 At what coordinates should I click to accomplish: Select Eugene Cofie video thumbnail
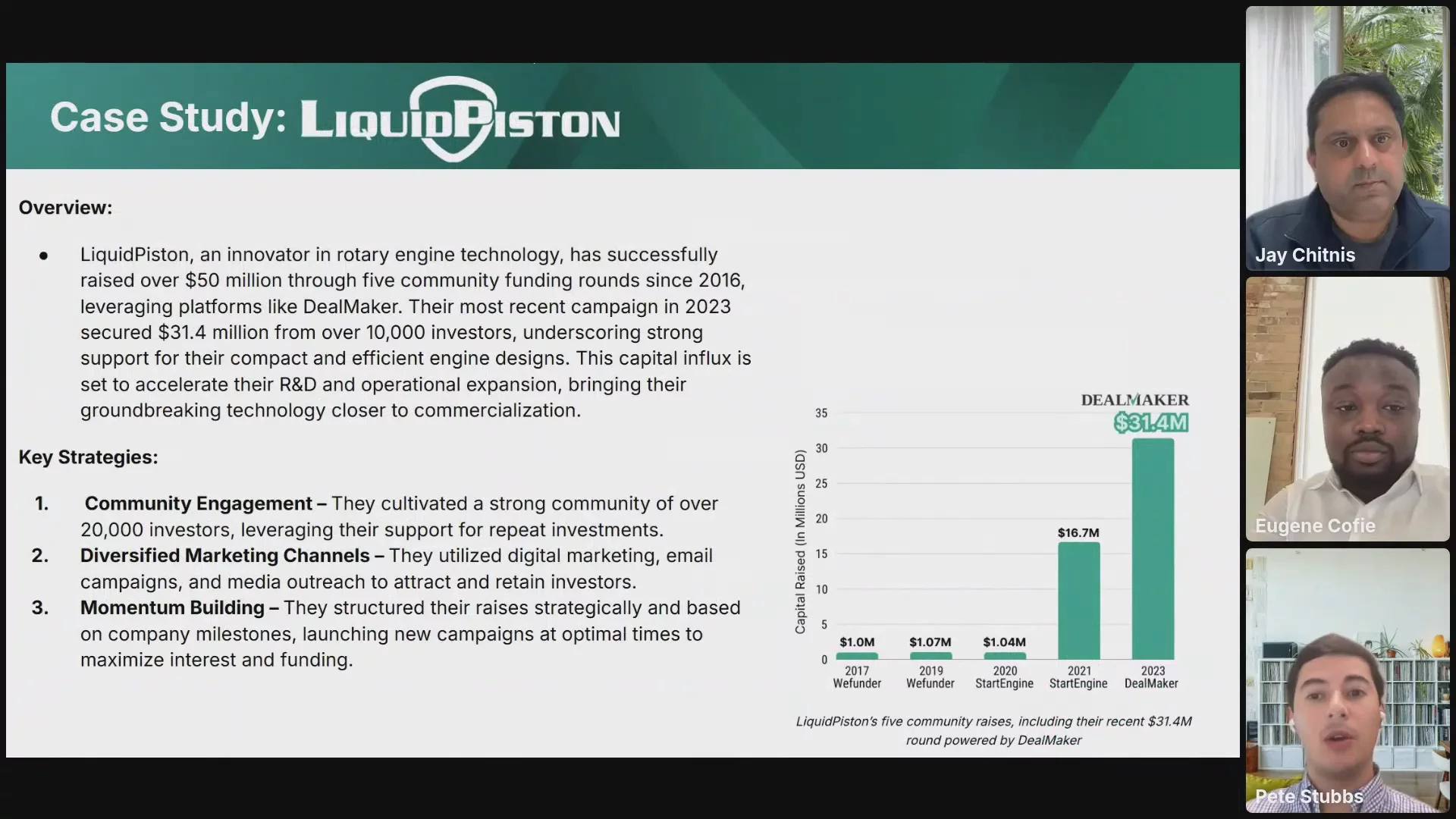[1348, 409]
